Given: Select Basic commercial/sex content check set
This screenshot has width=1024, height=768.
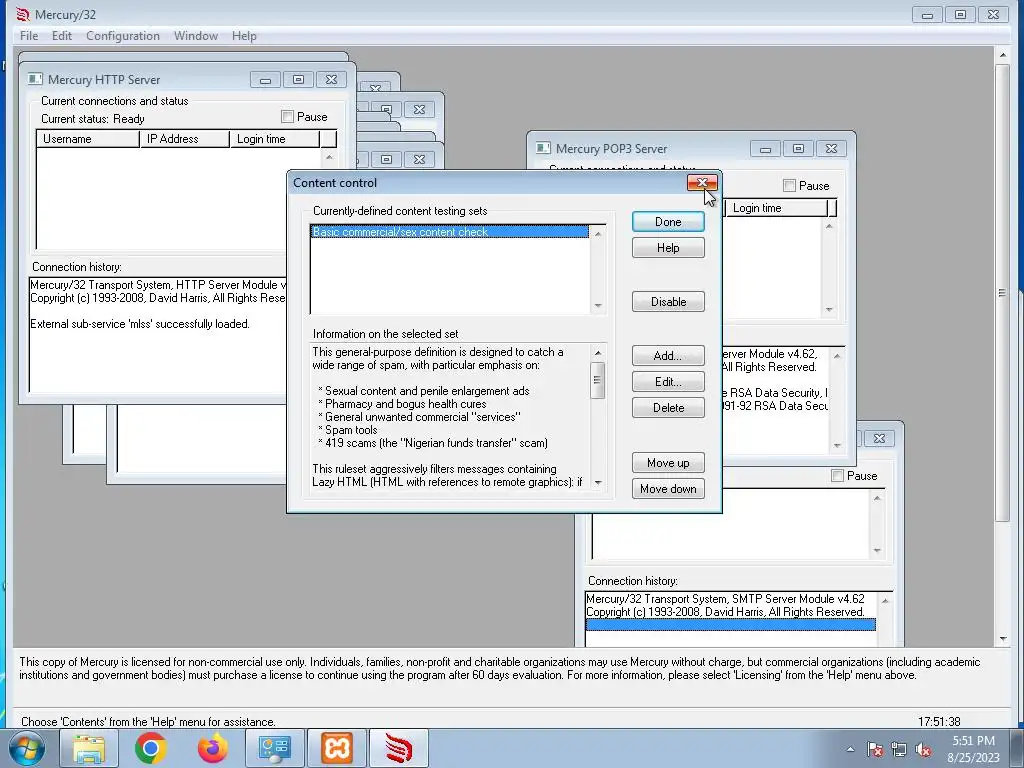Looking at the screenshot, I should tap(449, 232).
